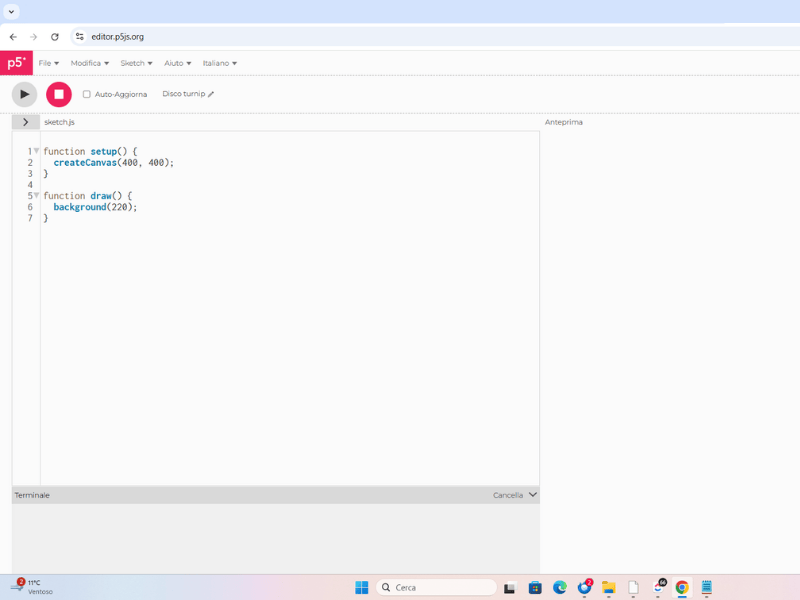The width and height of the screenshot is (800, 600).
Task: Enable the Auto-Aggiorna checkbox
Action: [x=86, y=94]
